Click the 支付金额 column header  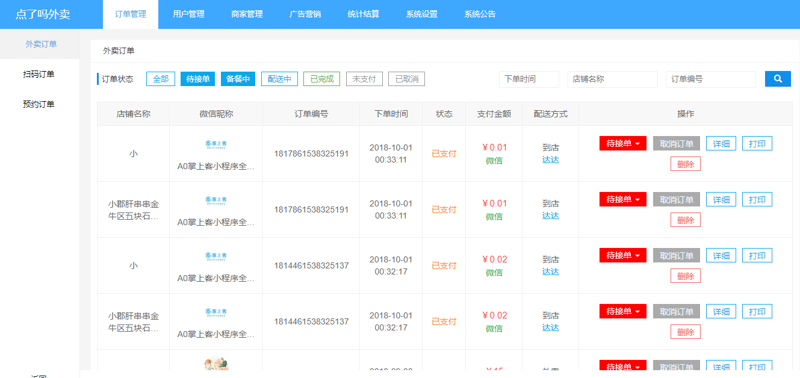(x=494, y=114)
